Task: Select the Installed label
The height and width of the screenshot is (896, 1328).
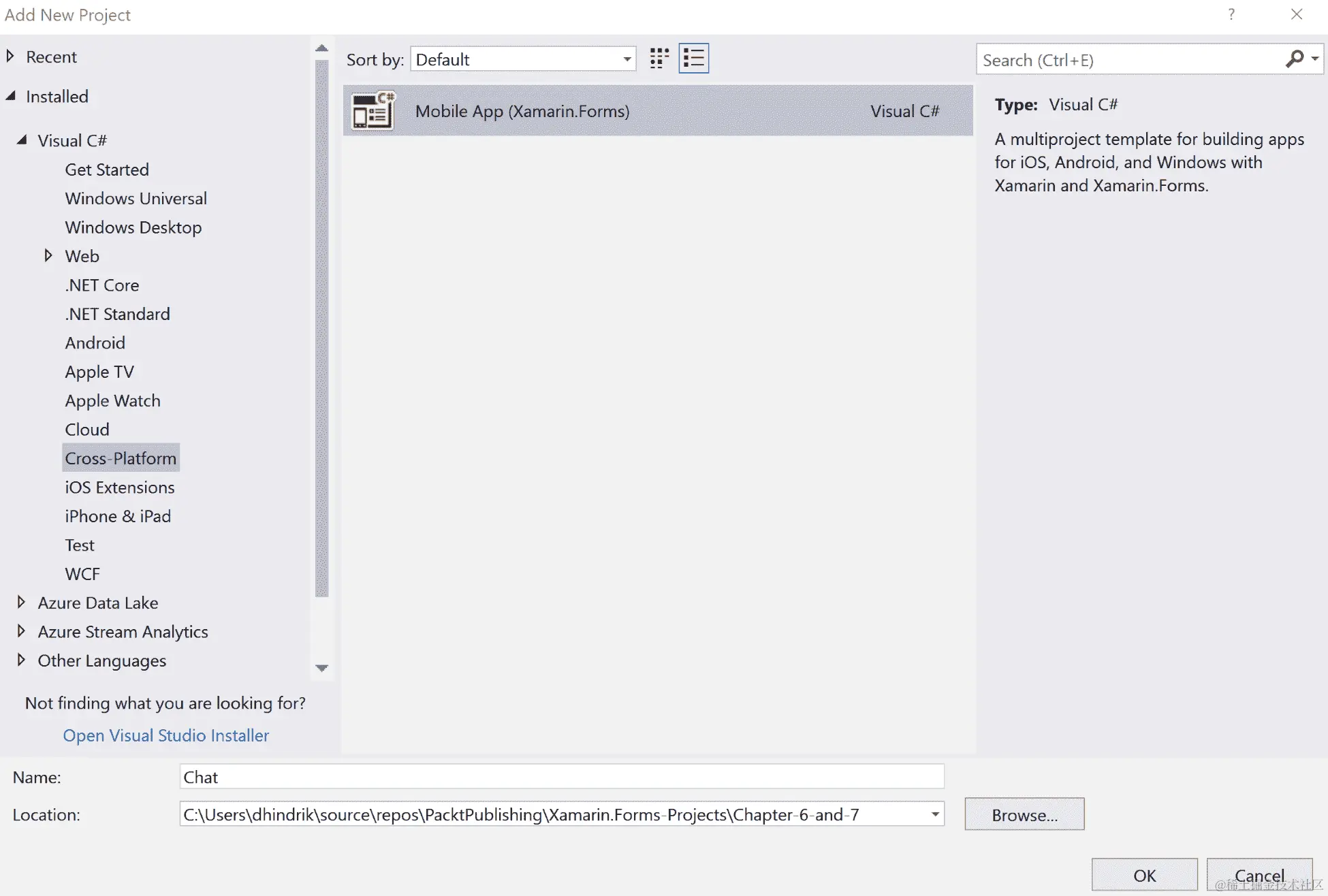Action: pos(57,97)
